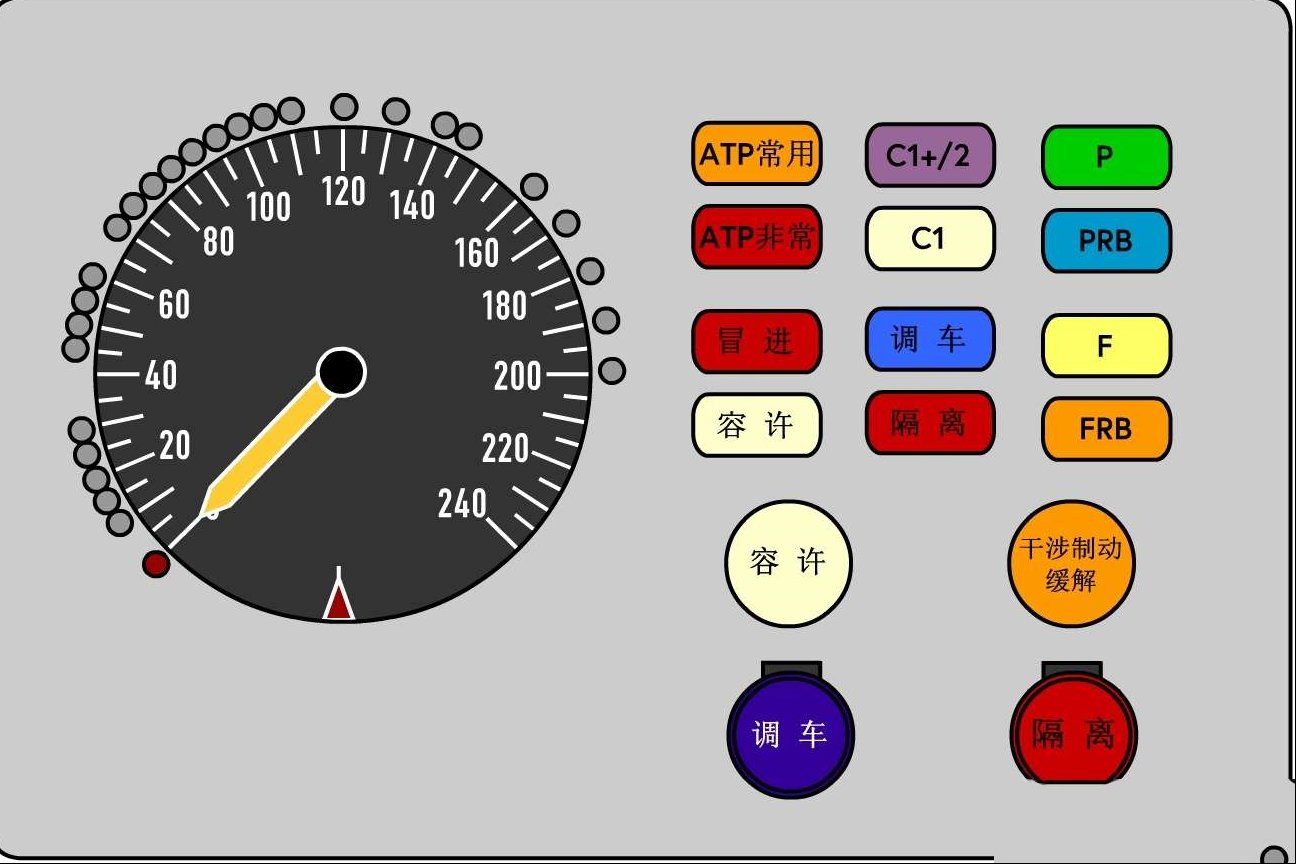1296x864 pixels.
Task: Click the 220 label on the speedometer
Action: pyautogui.click(x=505, y=450)
